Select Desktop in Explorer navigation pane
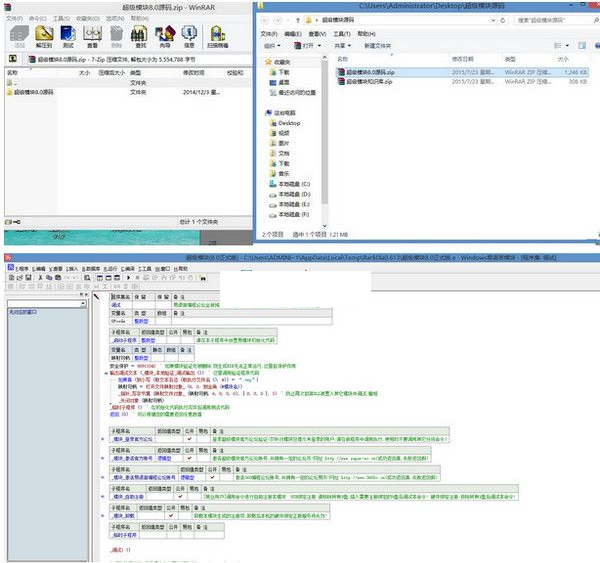The image size is (600, 563). point(291,122)
